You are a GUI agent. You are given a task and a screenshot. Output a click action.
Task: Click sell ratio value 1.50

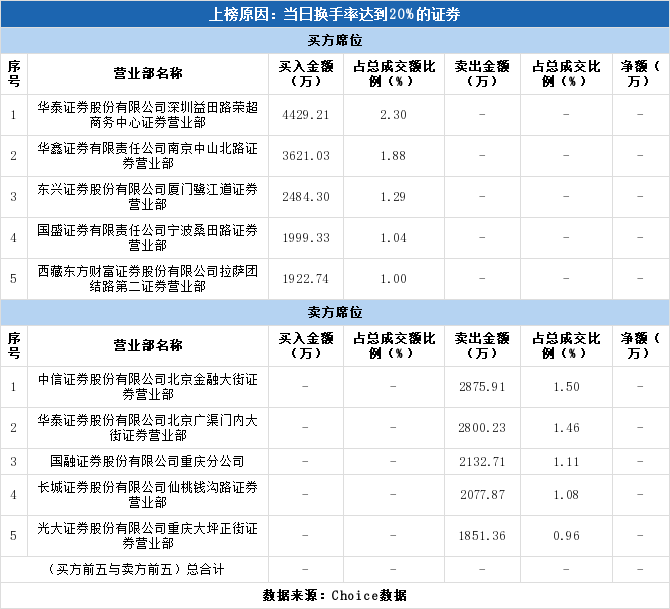coord(567,387)
